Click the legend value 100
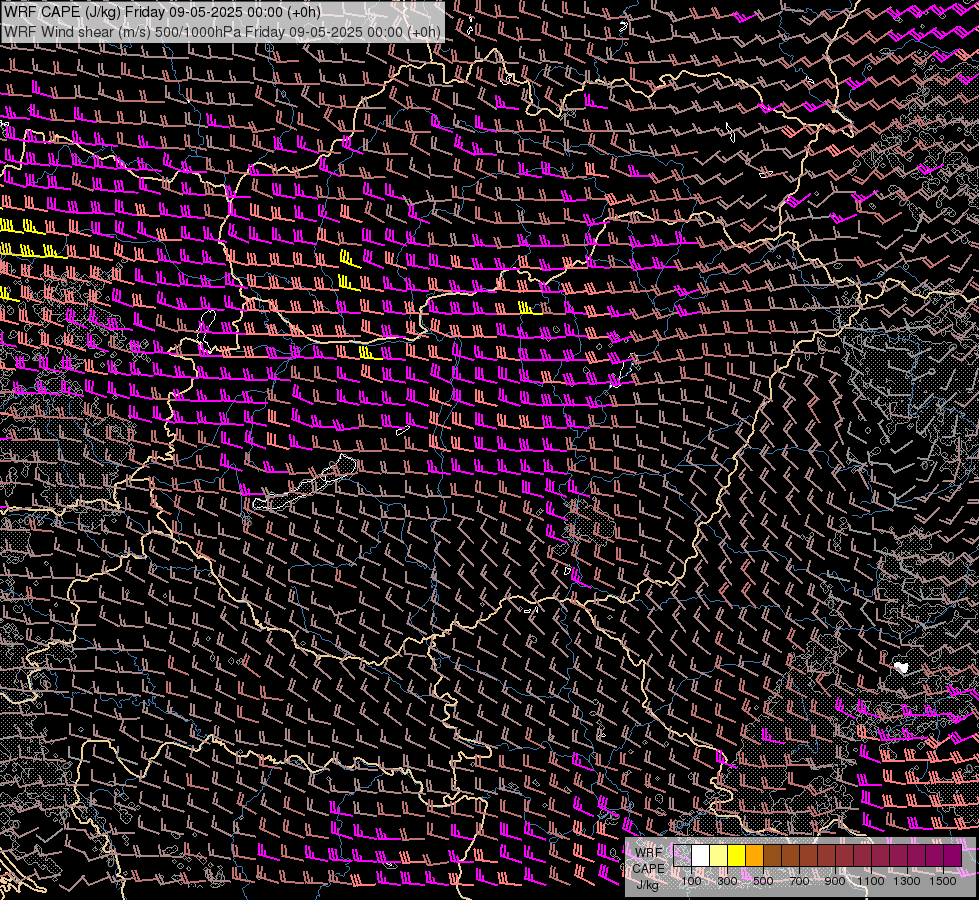This screenshot has height=900, width=979. (691, 881)
